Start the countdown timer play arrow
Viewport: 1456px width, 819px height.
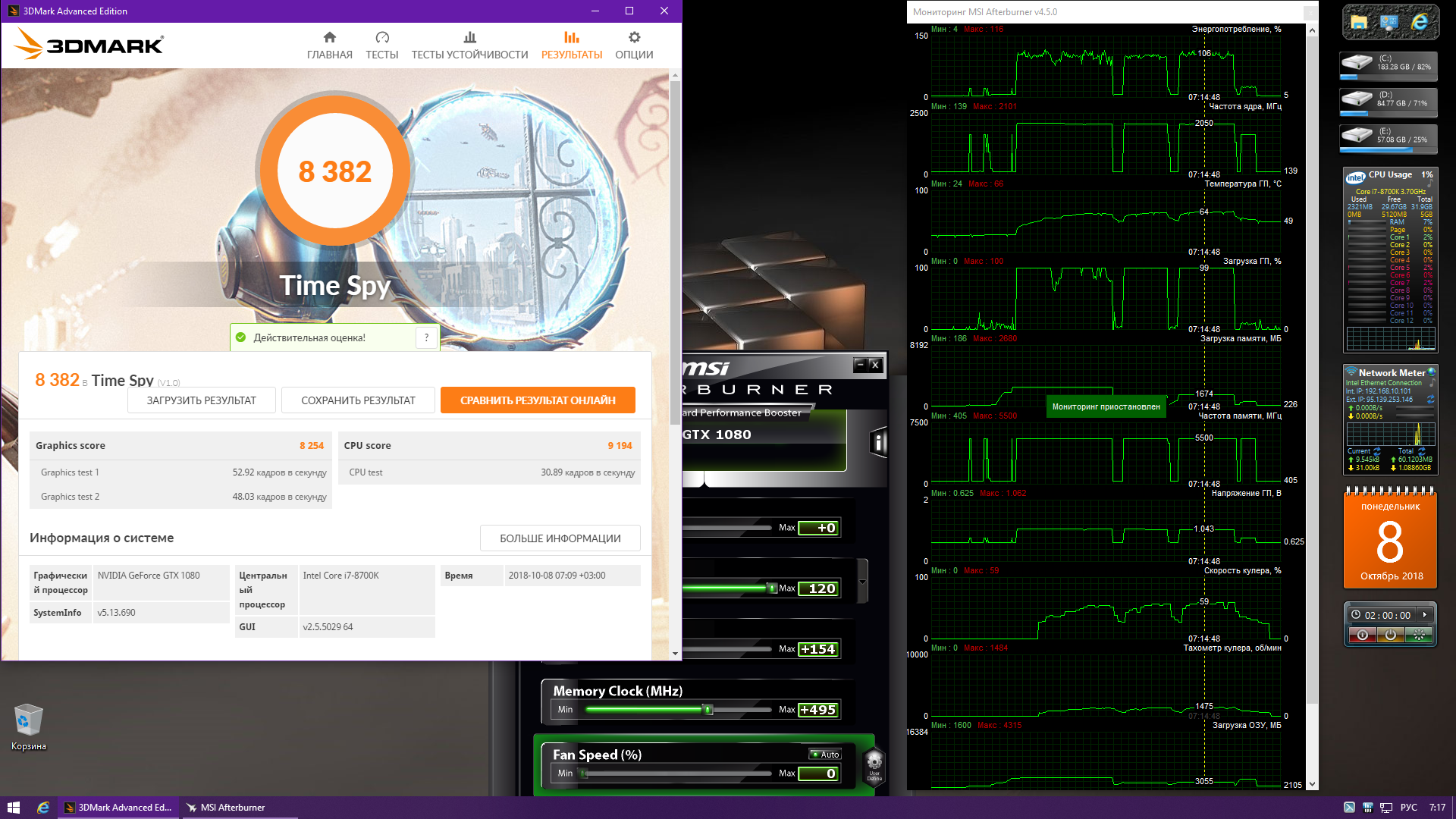click(1425, 615)
